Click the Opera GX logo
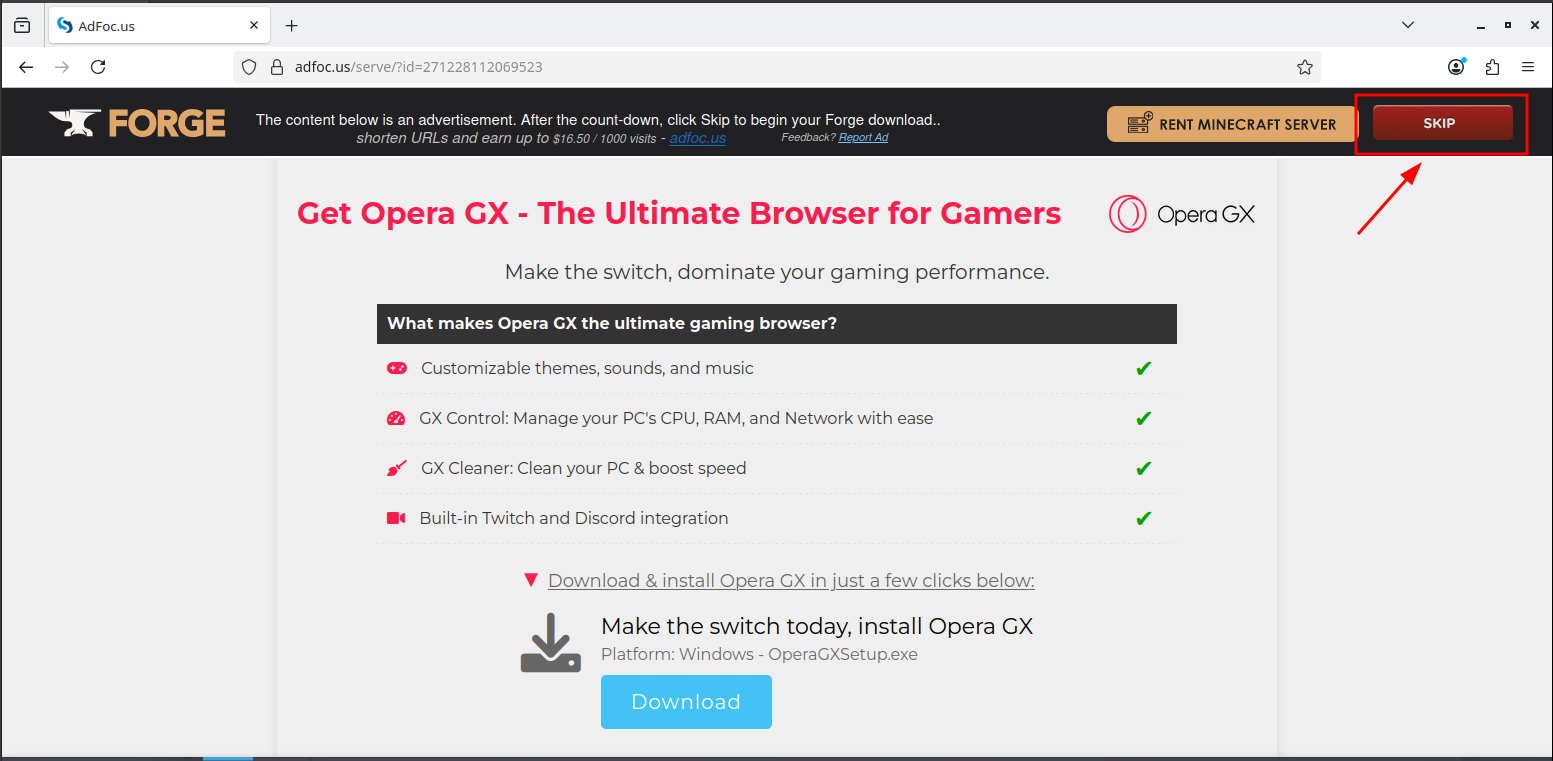The width and height of the screenshot is (1553, 761). click(1182, 214)
